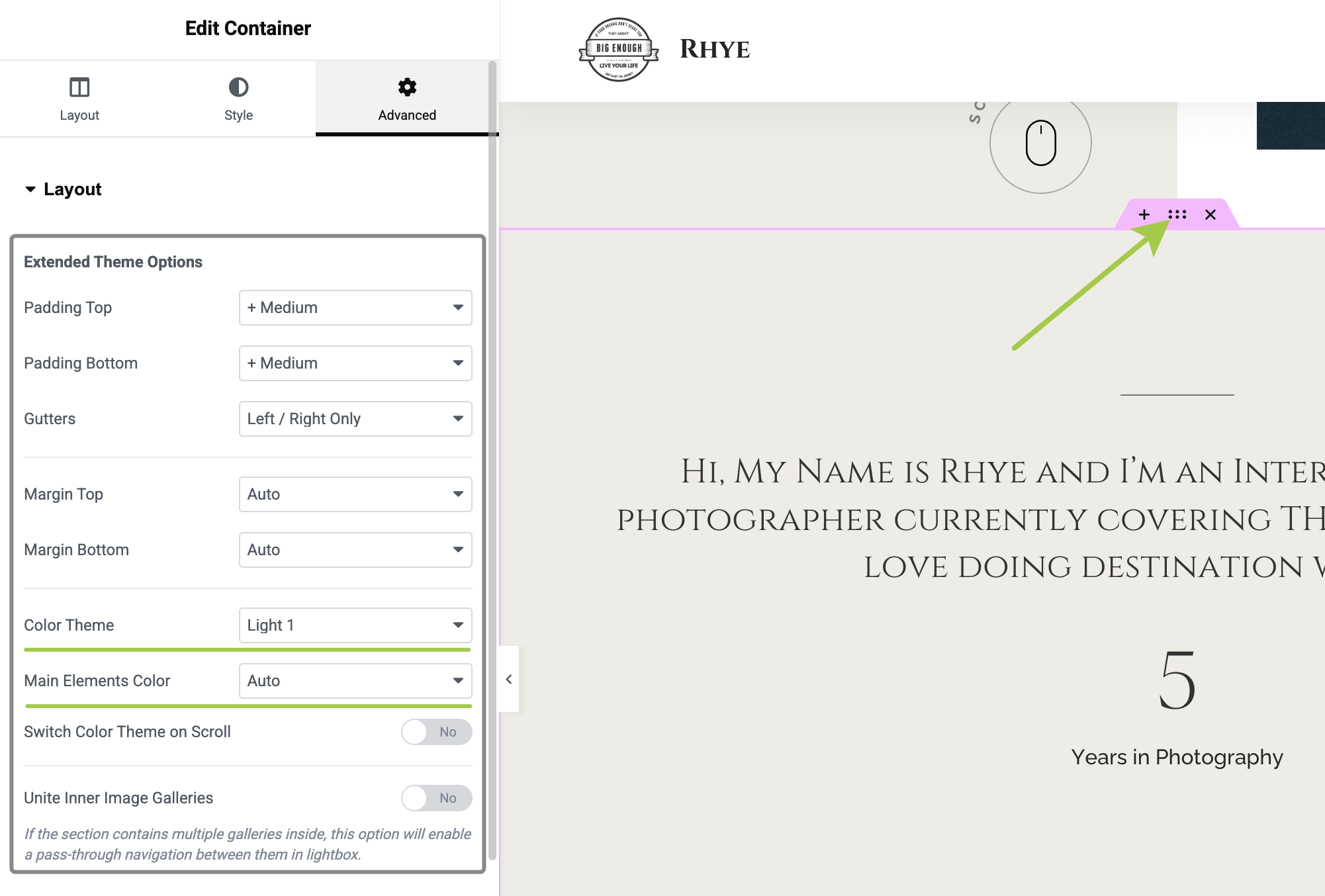Toggle Unite Inner Image Galleries switch
This screenshot has width=1325, height=896.
pos(436,798)
